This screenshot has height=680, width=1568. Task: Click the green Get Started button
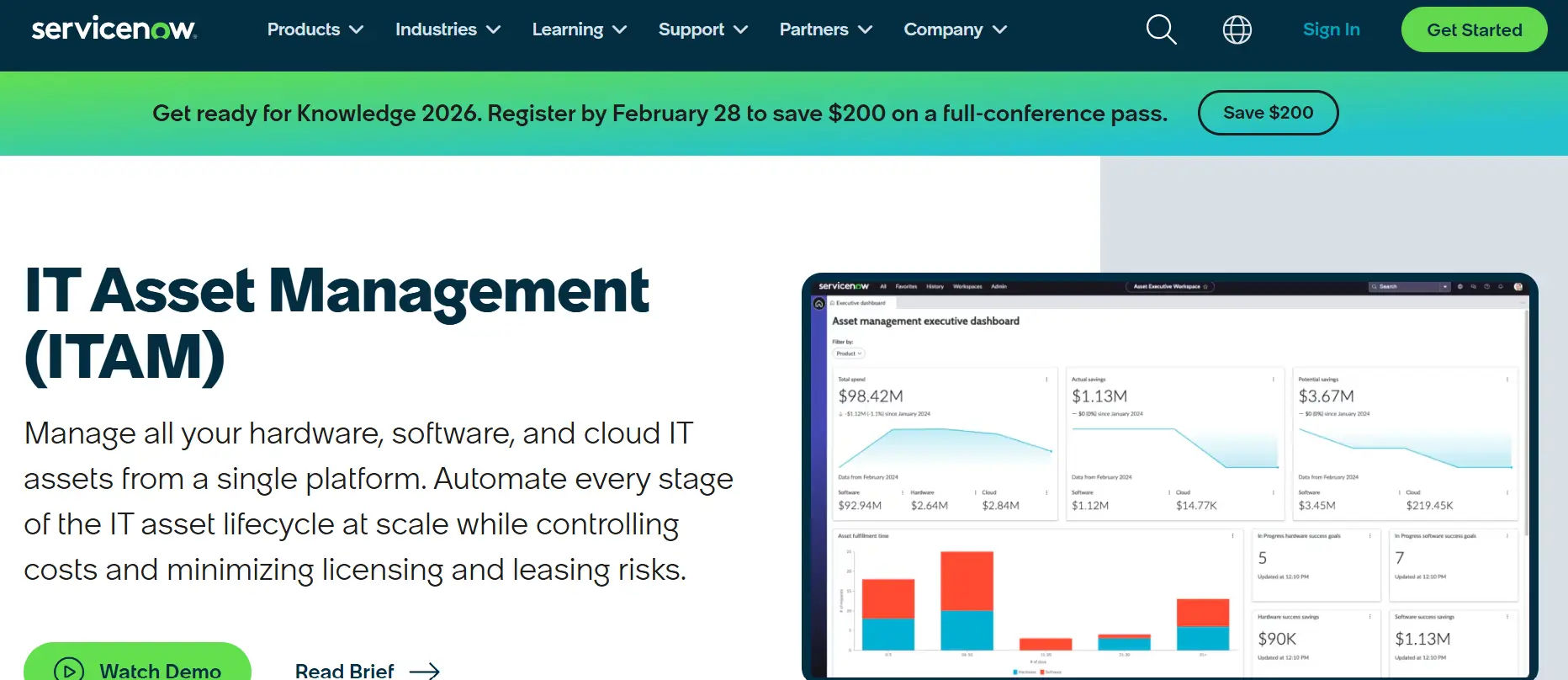tap(1474, 29)
